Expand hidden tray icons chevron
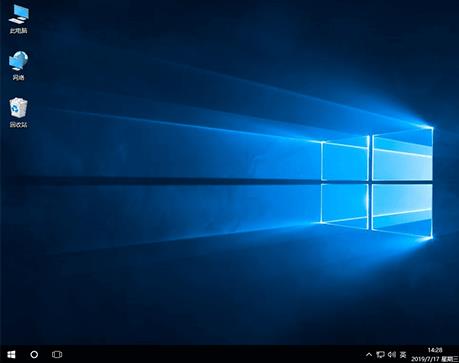Viewport: 459px width, 363px height. tap(369, 354)
